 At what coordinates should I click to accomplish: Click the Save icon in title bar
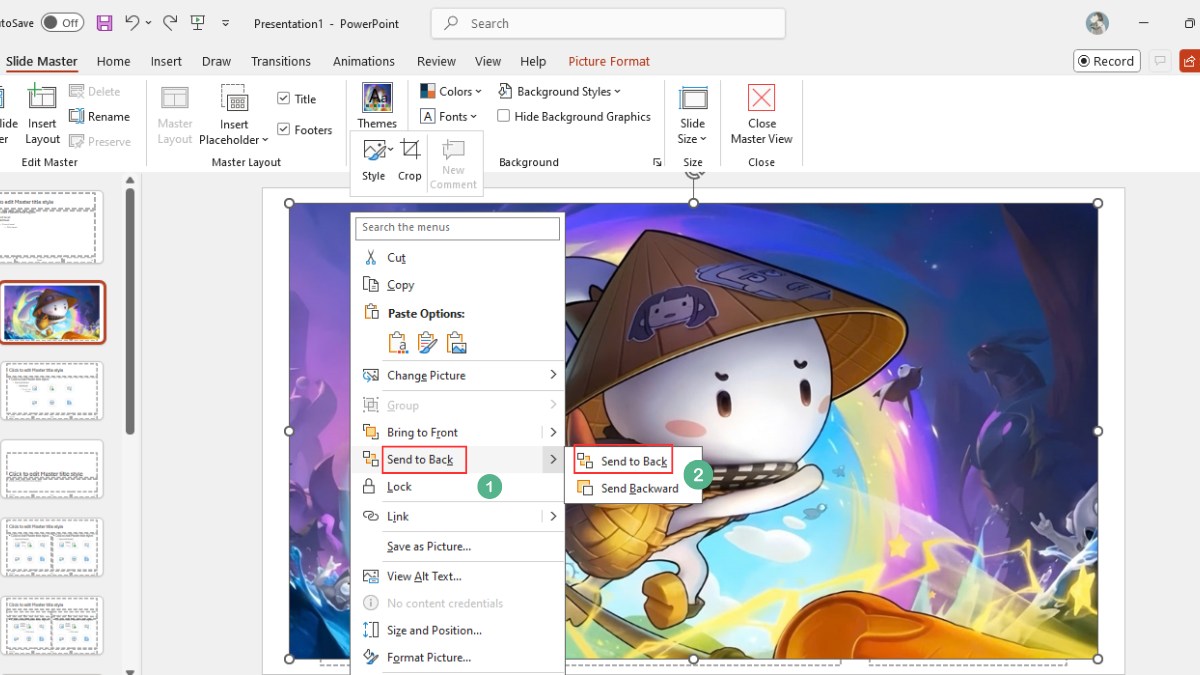coord(104,22)
